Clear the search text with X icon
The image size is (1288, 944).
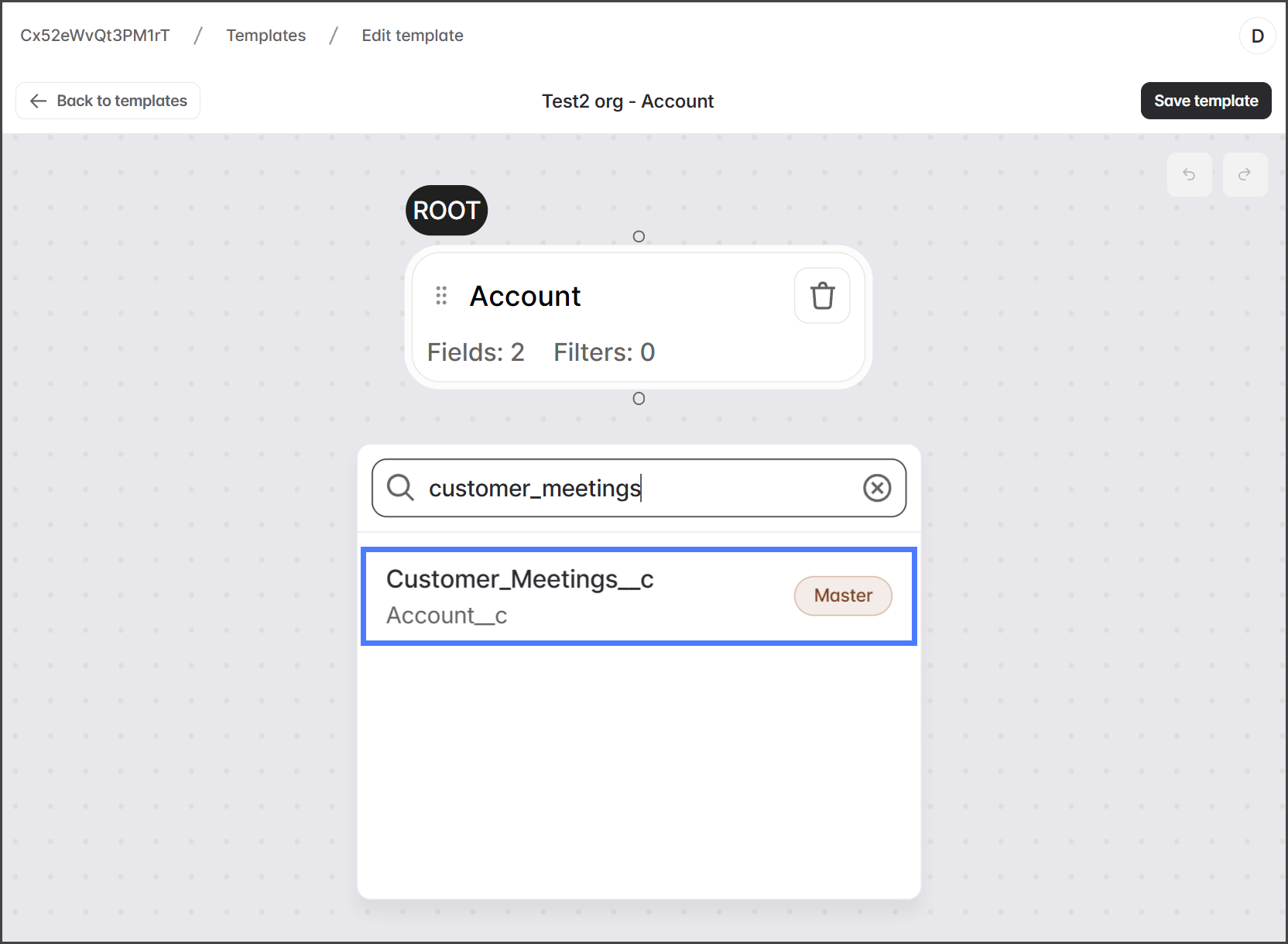pyautogui.click(x=876, y=488)
